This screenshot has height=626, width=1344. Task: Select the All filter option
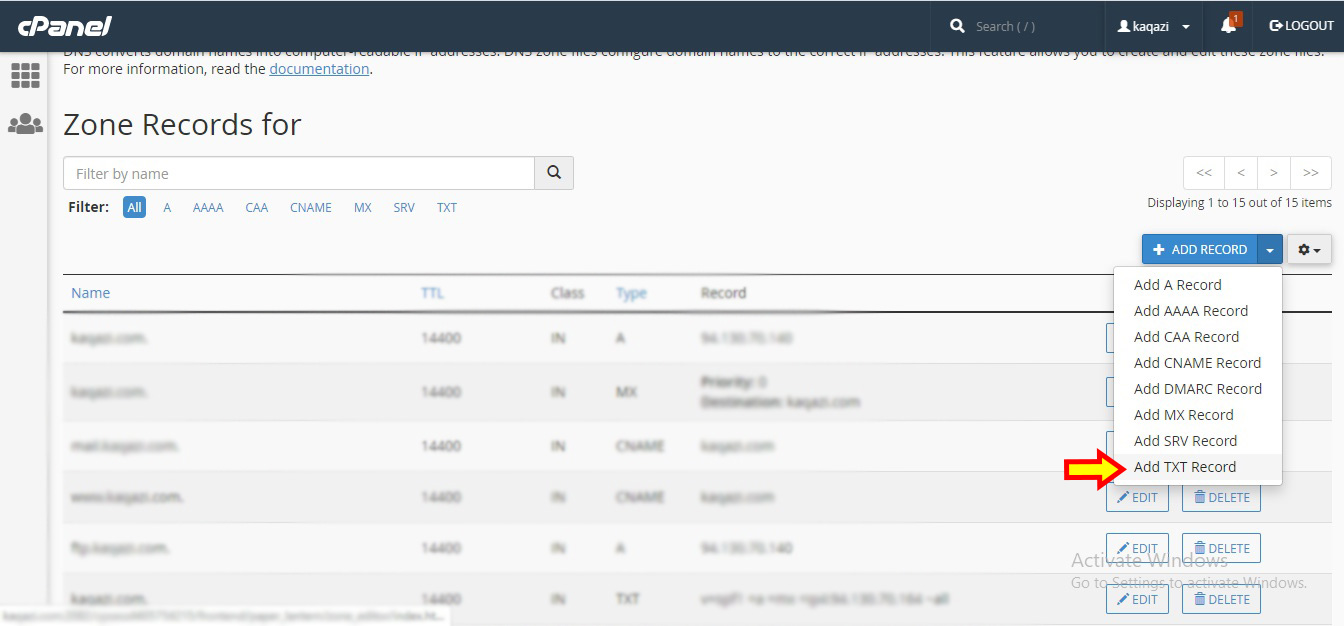[134, 208]
